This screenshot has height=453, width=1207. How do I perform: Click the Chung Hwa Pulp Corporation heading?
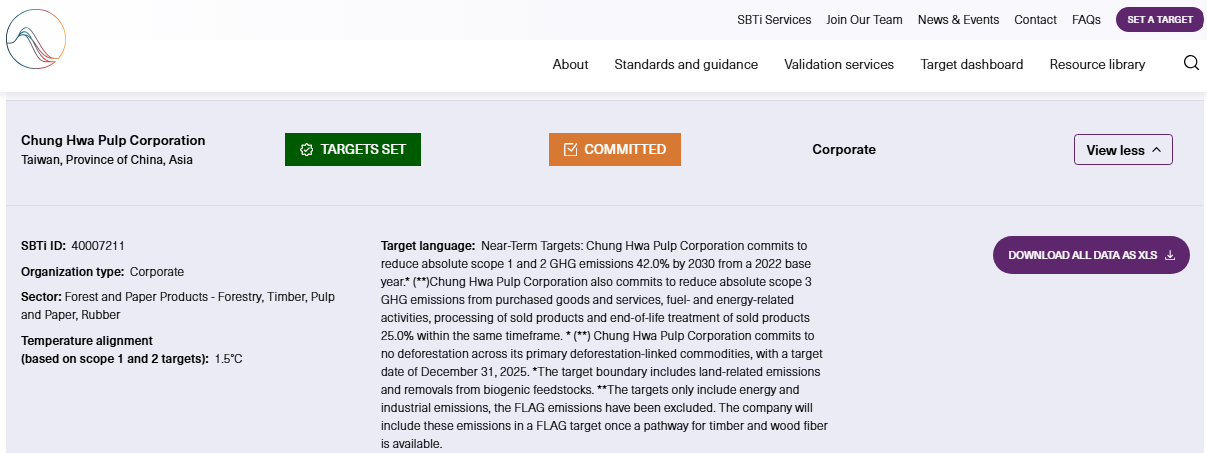pos(113,141)
